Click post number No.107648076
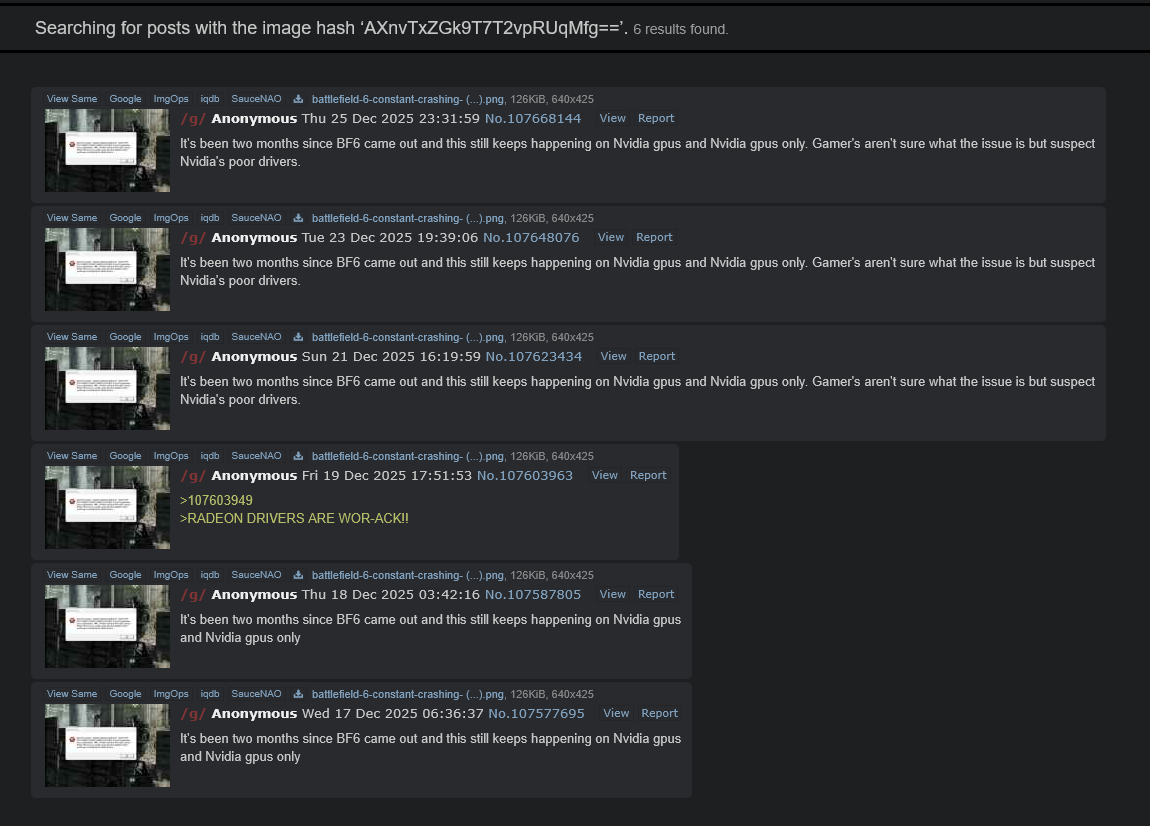The width and height of the screenshot is (1150, 826). 531,237
